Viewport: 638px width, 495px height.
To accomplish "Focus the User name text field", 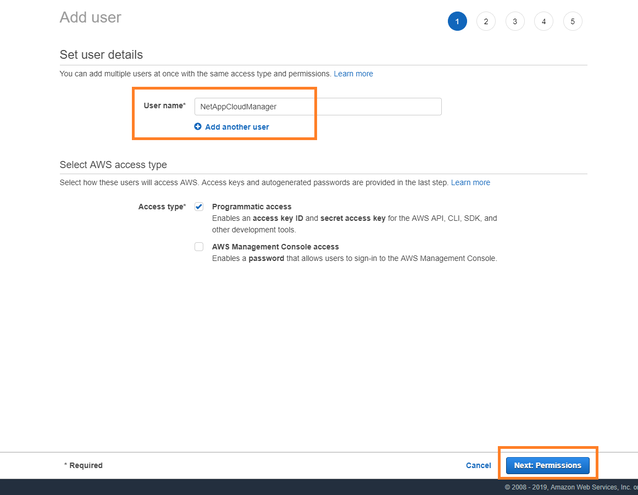I will tap(317, 106).
